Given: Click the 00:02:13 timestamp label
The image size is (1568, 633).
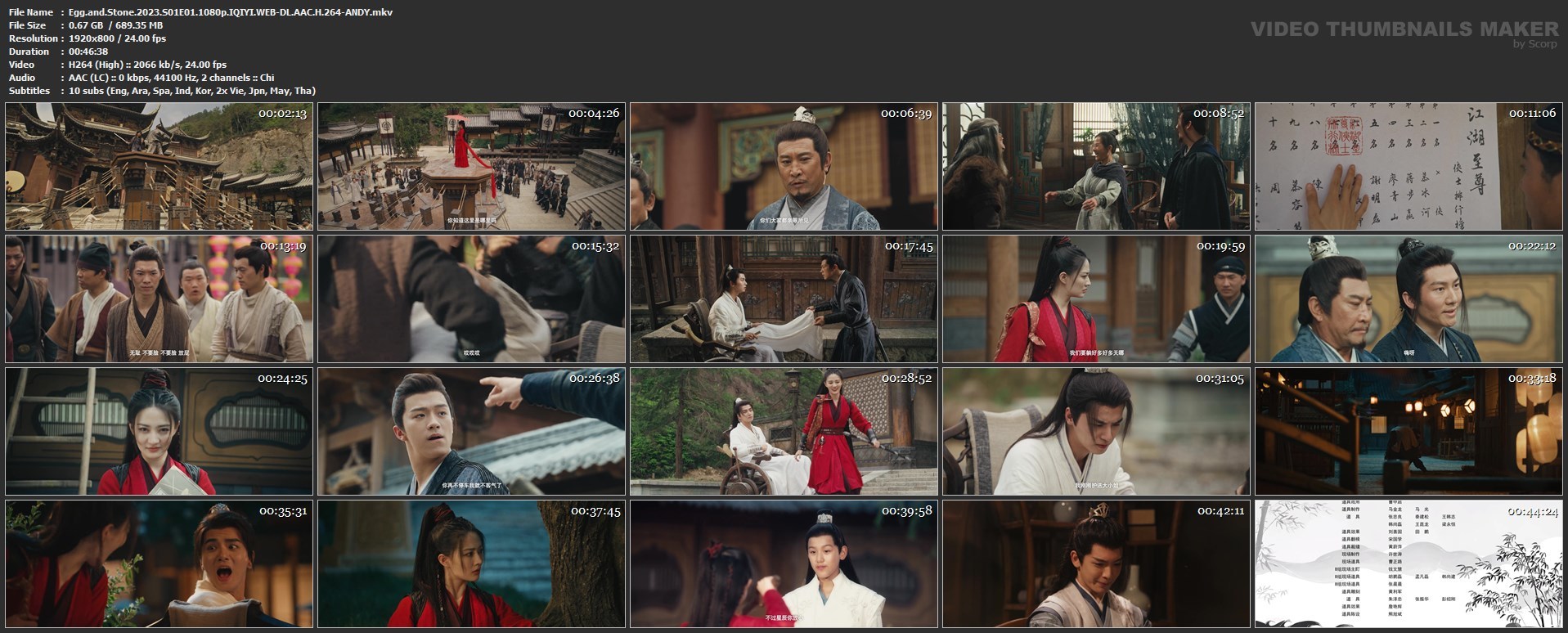Looking at the screenshot, I should pyautogui.click(x=283, y=114).
